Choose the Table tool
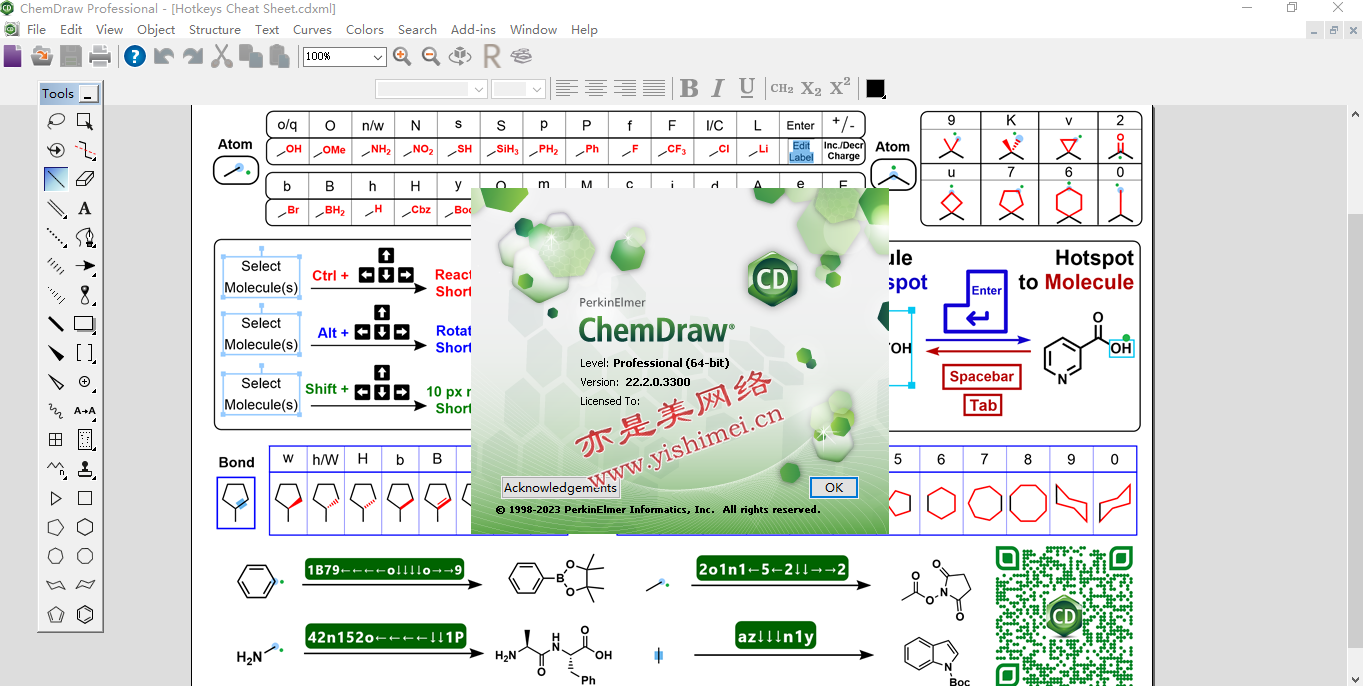Image resolution: width=1363 pixels, height=686 pixels. click(x=56, y=440)
